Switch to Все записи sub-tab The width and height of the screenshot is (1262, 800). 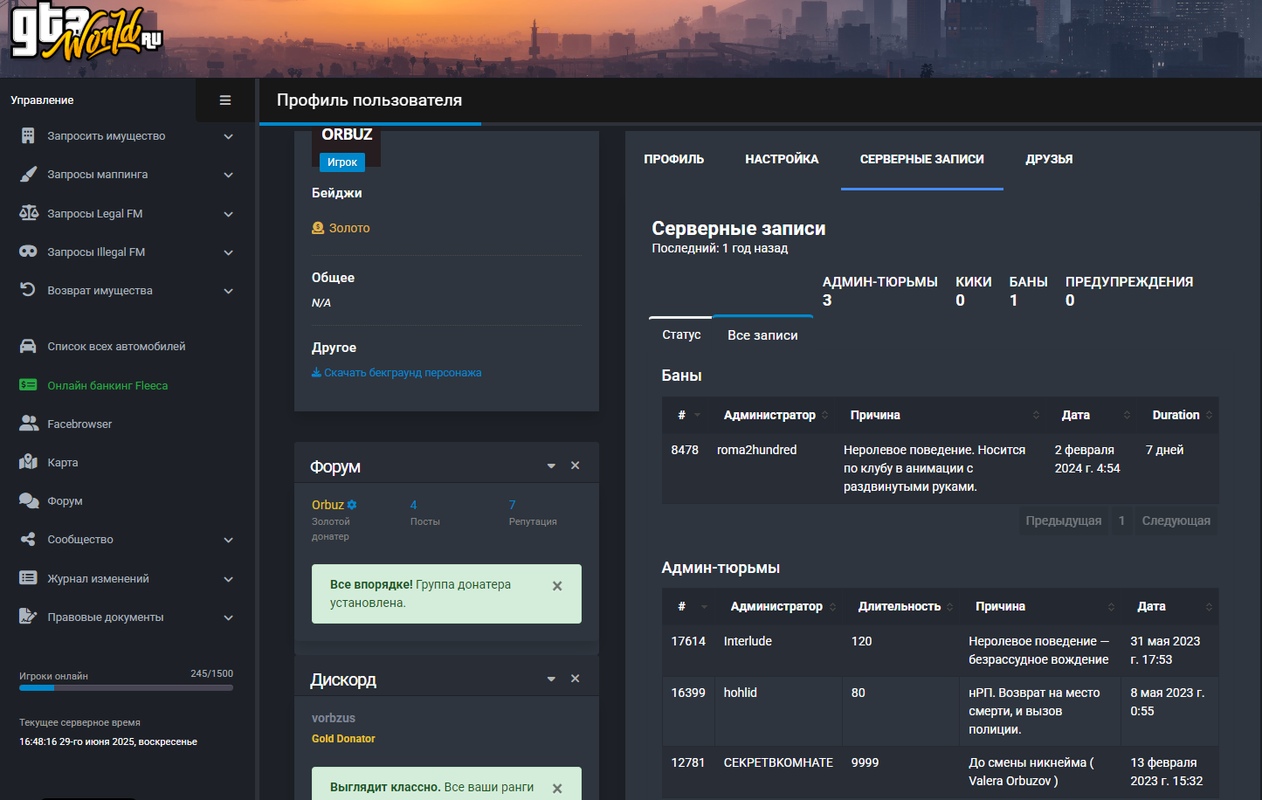(763, 335)
